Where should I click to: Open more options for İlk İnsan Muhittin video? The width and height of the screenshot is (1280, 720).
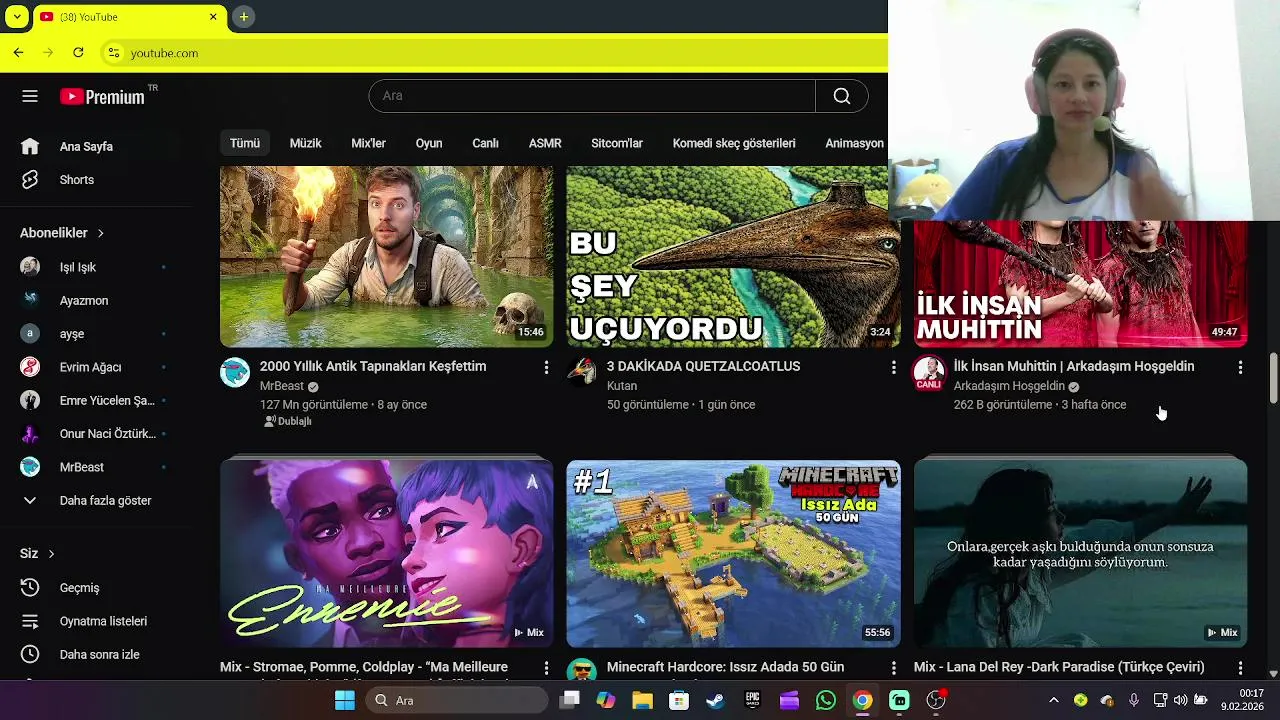1240,368
